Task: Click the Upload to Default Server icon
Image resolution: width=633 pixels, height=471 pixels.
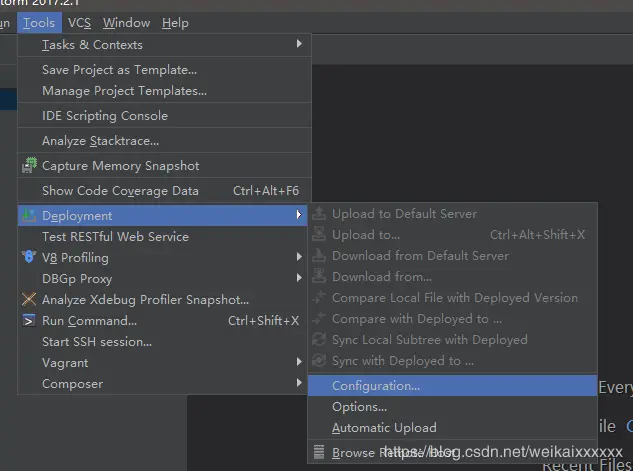Action: pos(320,213)
